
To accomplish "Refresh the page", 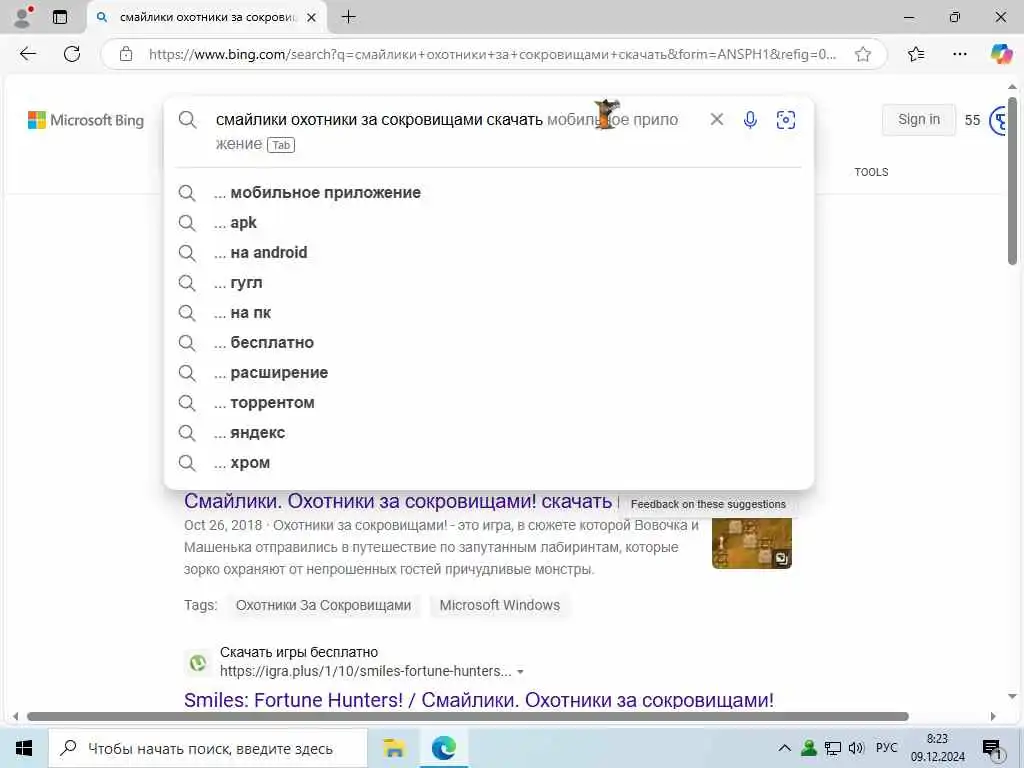I will 72,54.
